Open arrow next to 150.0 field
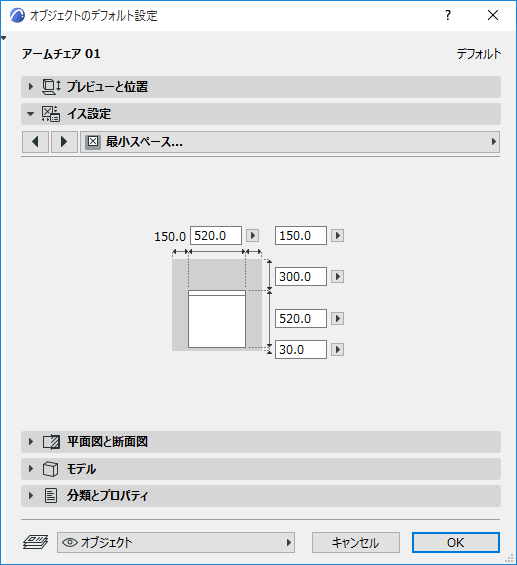The height and width of the screenshot is (565, 517). 338,236
